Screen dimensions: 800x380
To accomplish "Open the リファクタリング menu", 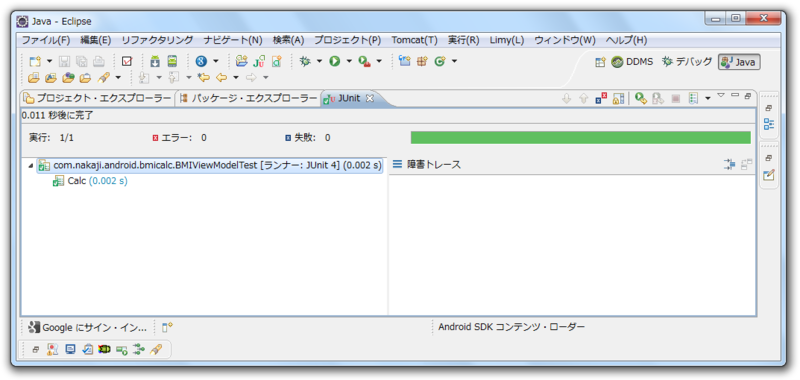I will coord(157,40).
